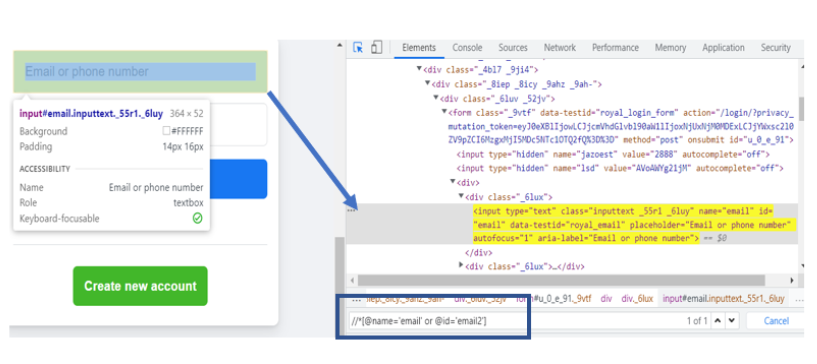
Task: Cancel the DOM search
Action: pyautogui.click(x=776, y=321)
